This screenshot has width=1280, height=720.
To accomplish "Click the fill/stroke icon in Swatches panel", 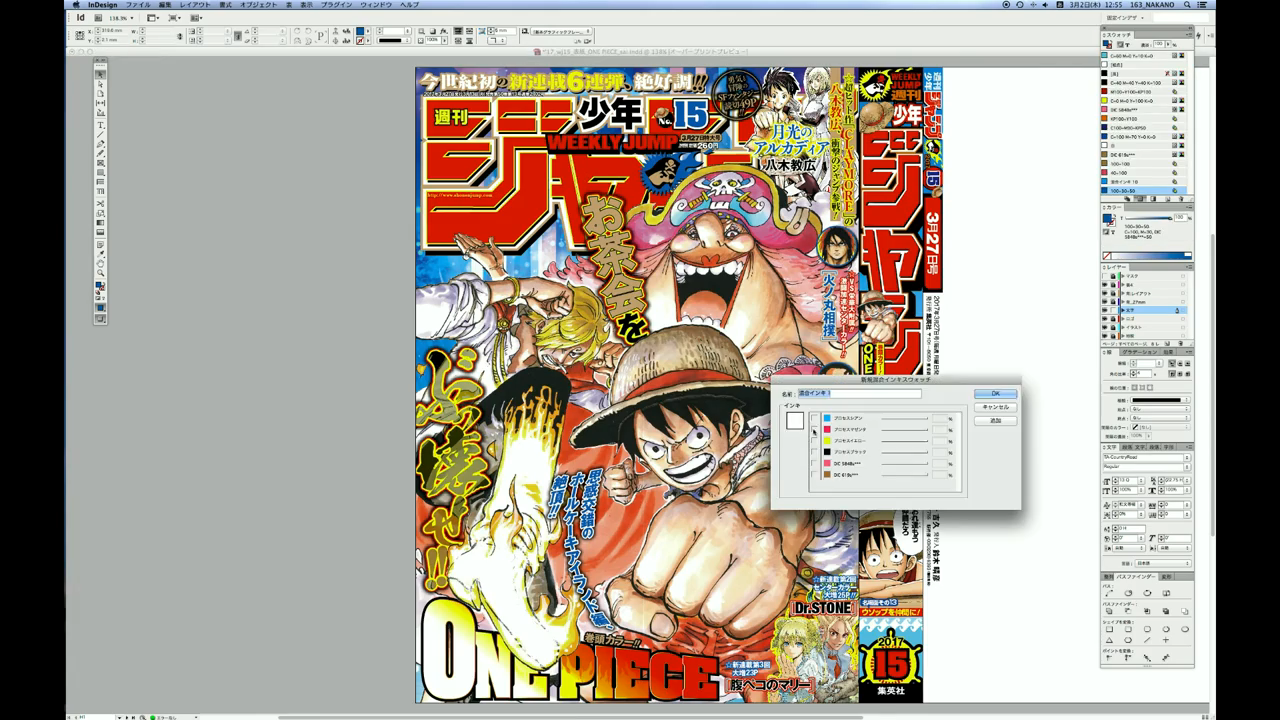I will pos(1107,43).
